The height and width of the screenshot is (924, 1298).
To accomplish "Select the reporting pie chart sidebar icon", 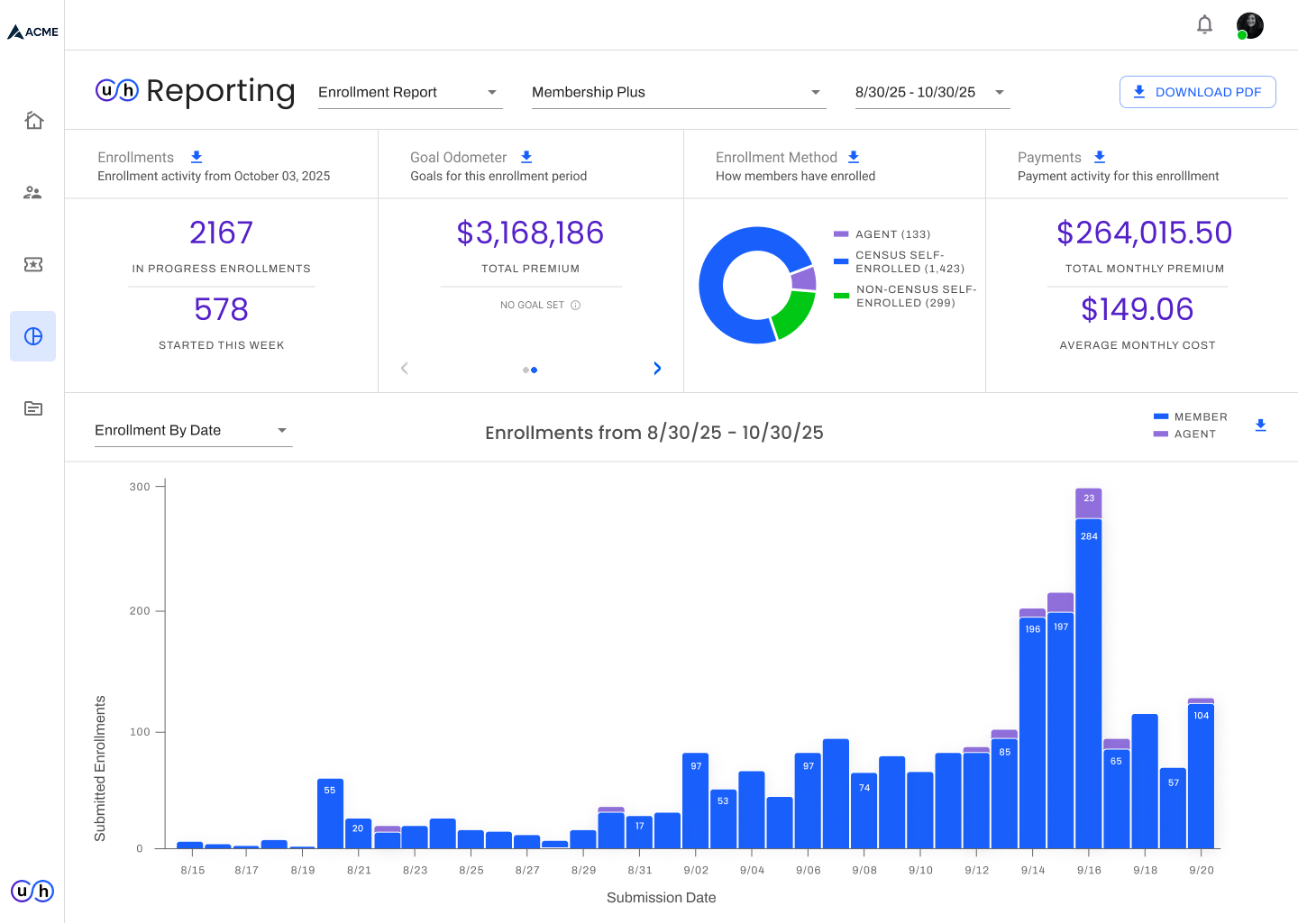I will click(33, 336).
